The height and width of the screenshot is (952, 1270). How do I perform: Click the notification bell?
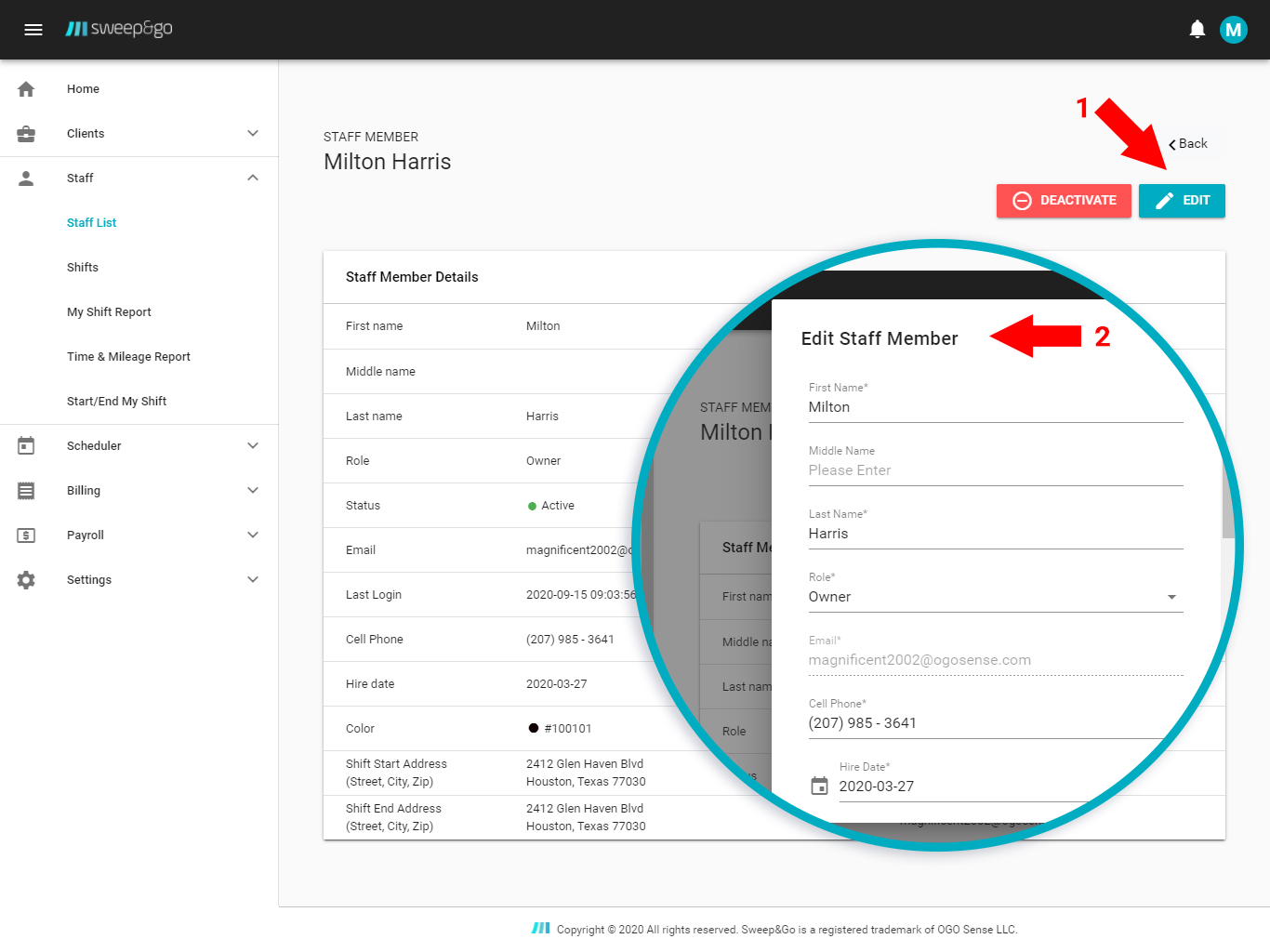click(x=1197, y=29)
